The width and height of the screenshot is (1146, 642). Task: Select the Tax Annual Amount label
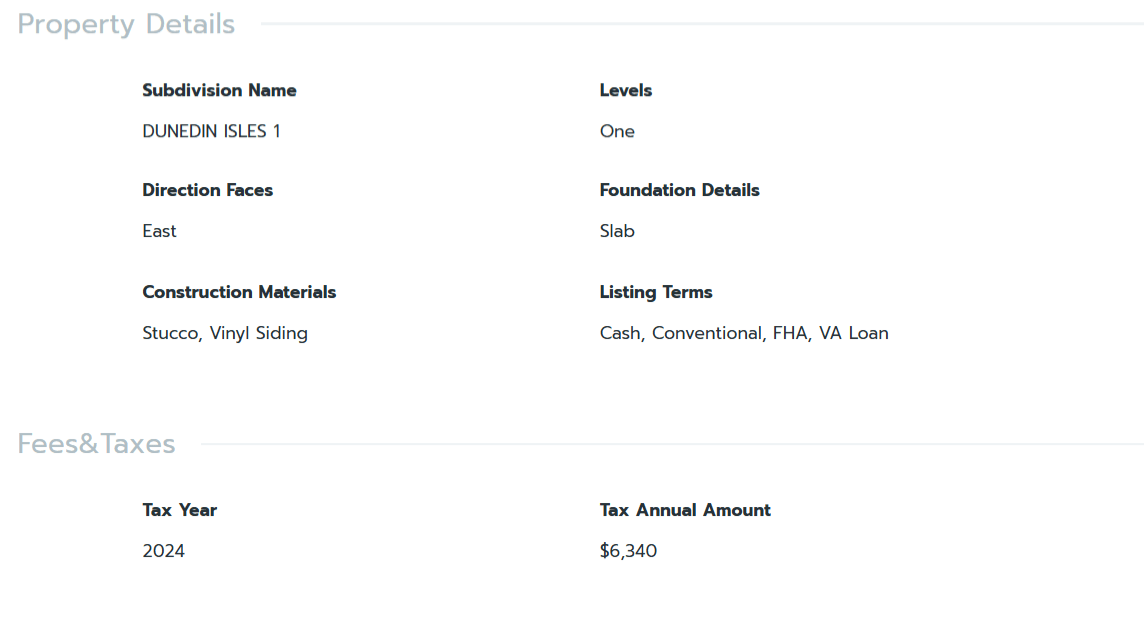(x=685, y=510)
